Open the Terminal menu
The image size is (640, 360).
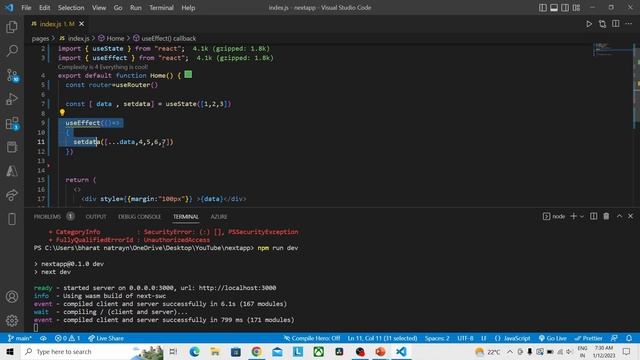pyautogui.click(x=161, y=8)
